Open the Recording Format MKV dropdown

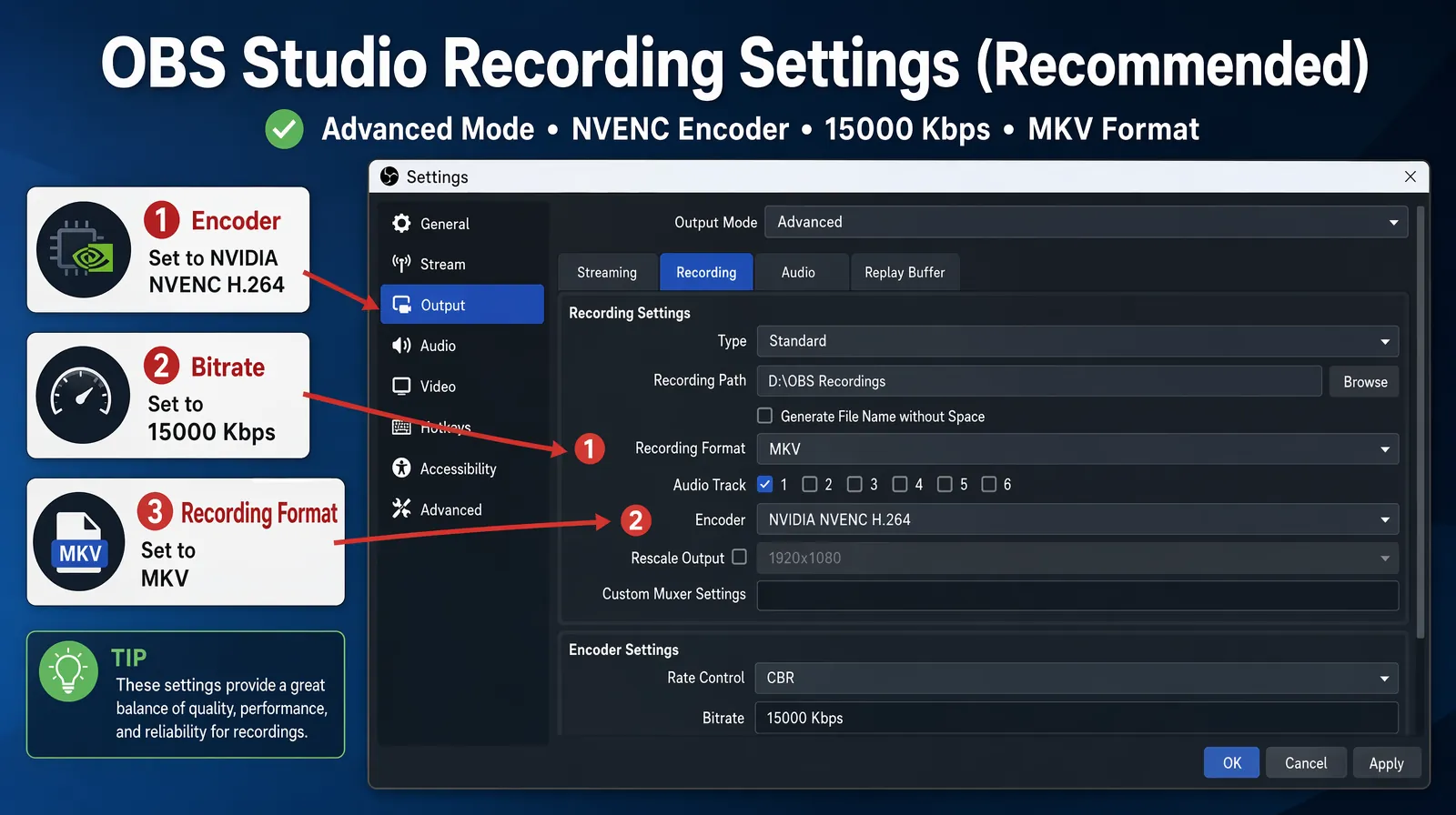[x=1077, y=448]
